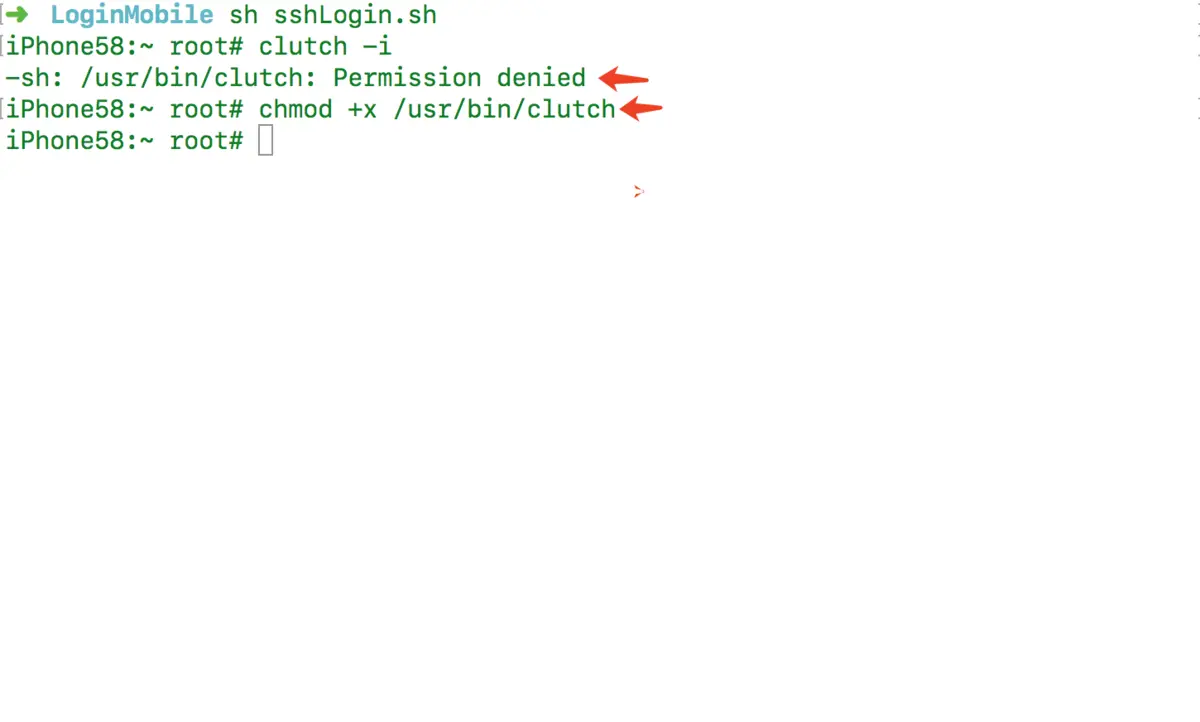Click the green arrow prompt symbol
Viewport: 1200px width, 722px height.
(17, 16)
